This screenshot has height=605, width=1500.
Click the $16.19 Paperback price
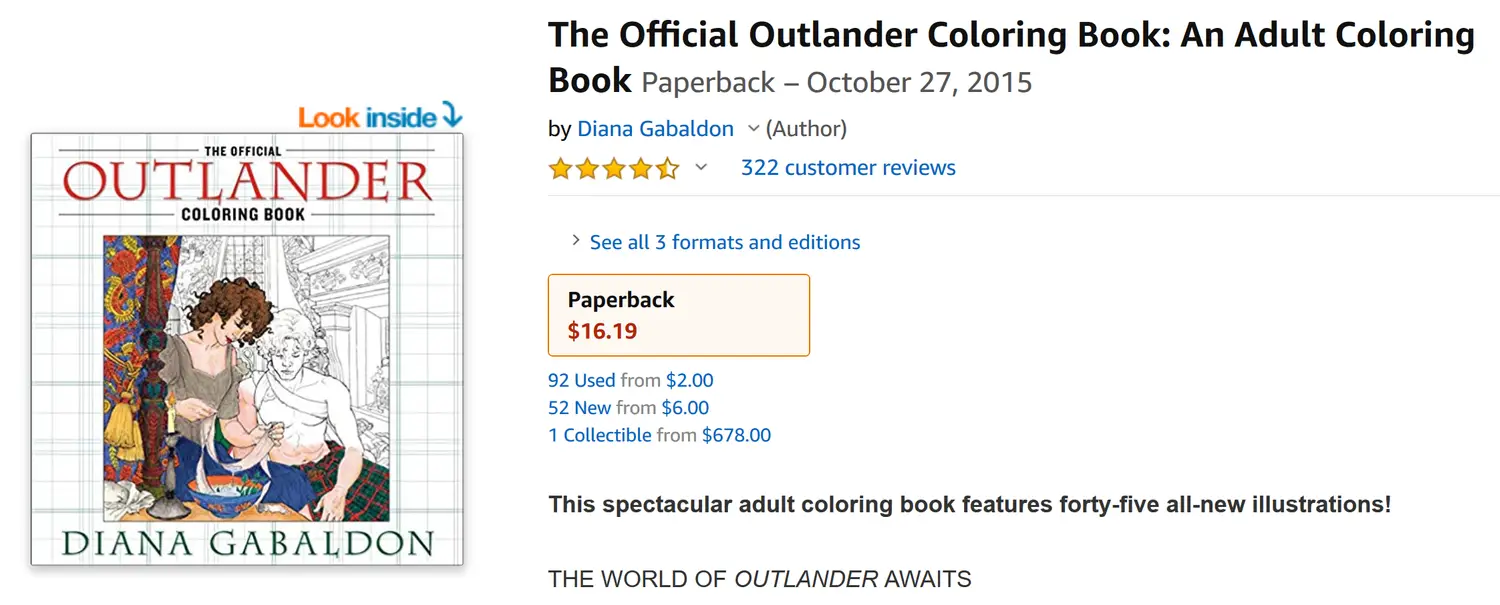coord(602,331)
